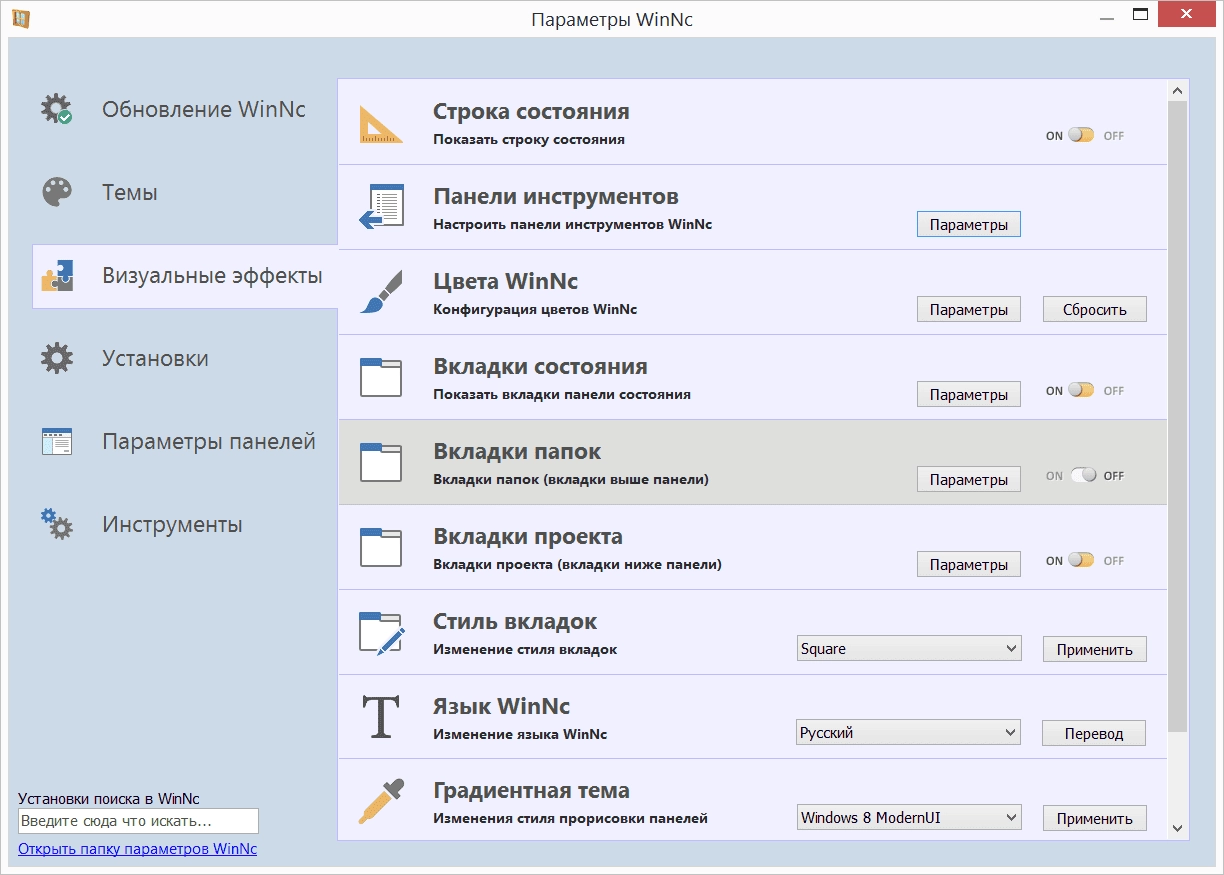Click the Строка состояния heading

[531, 111]
